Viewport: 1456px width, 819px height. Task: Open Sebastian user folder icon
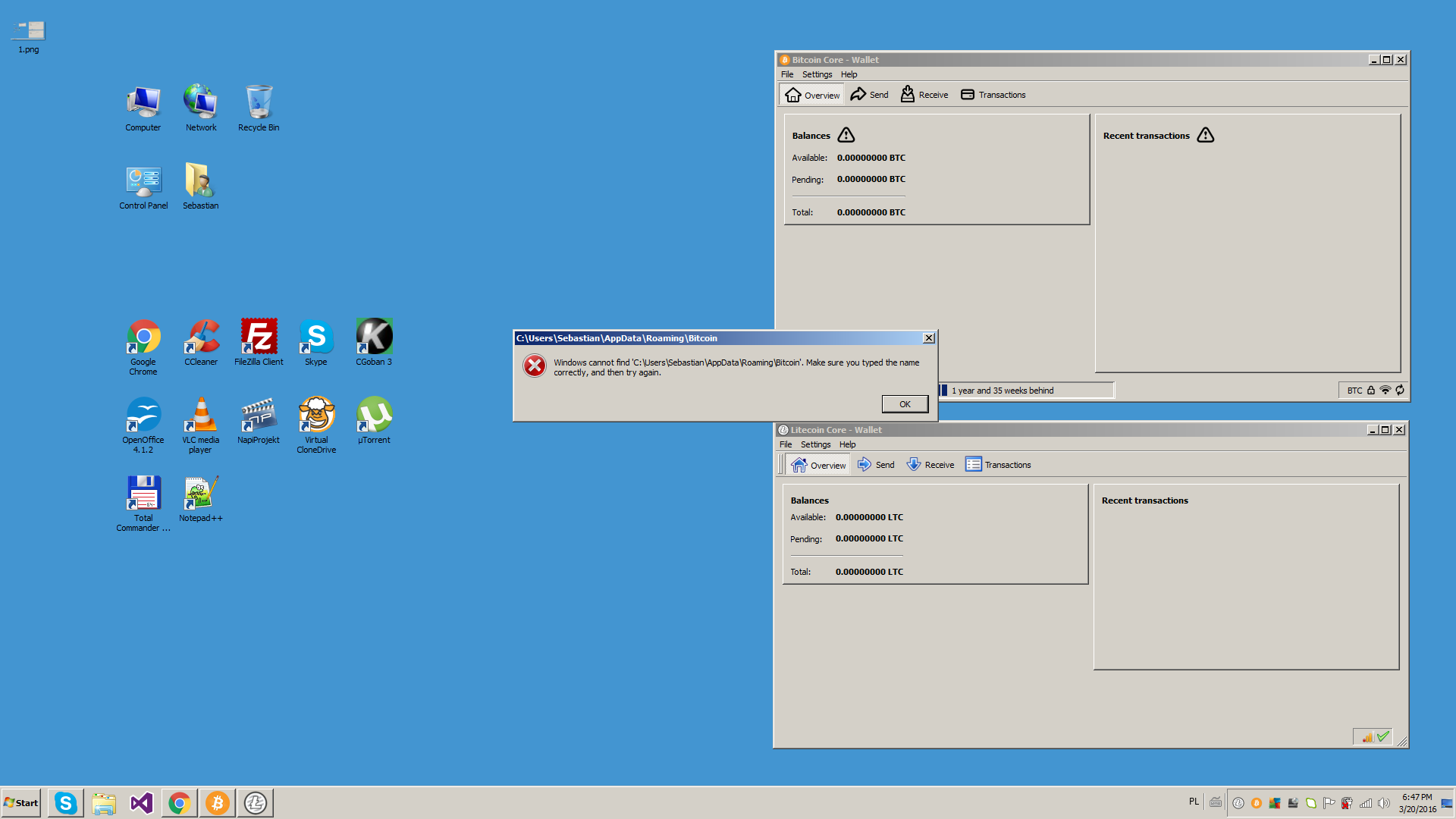pos(200,187)
